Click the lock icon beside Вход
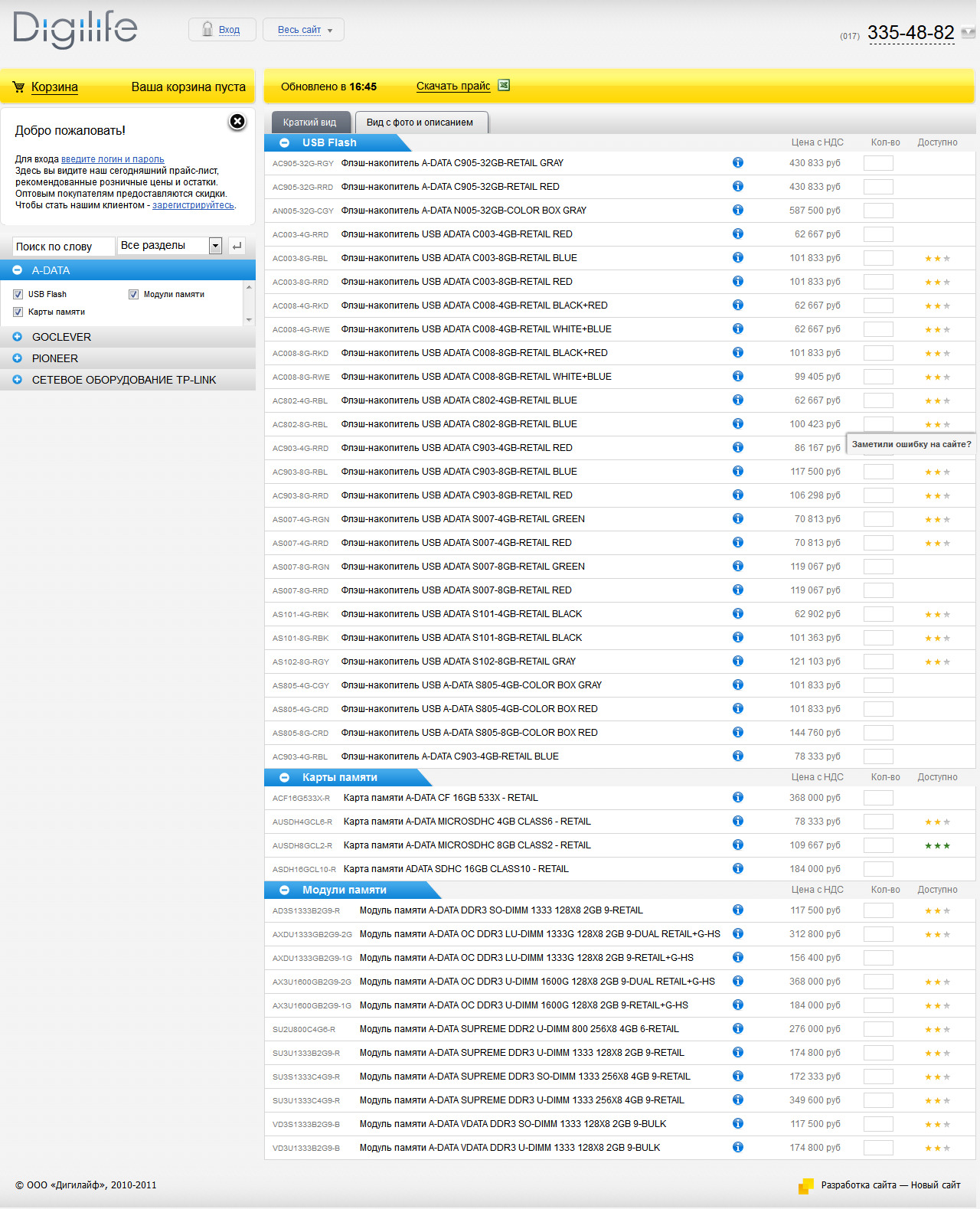 coord(207,29)
